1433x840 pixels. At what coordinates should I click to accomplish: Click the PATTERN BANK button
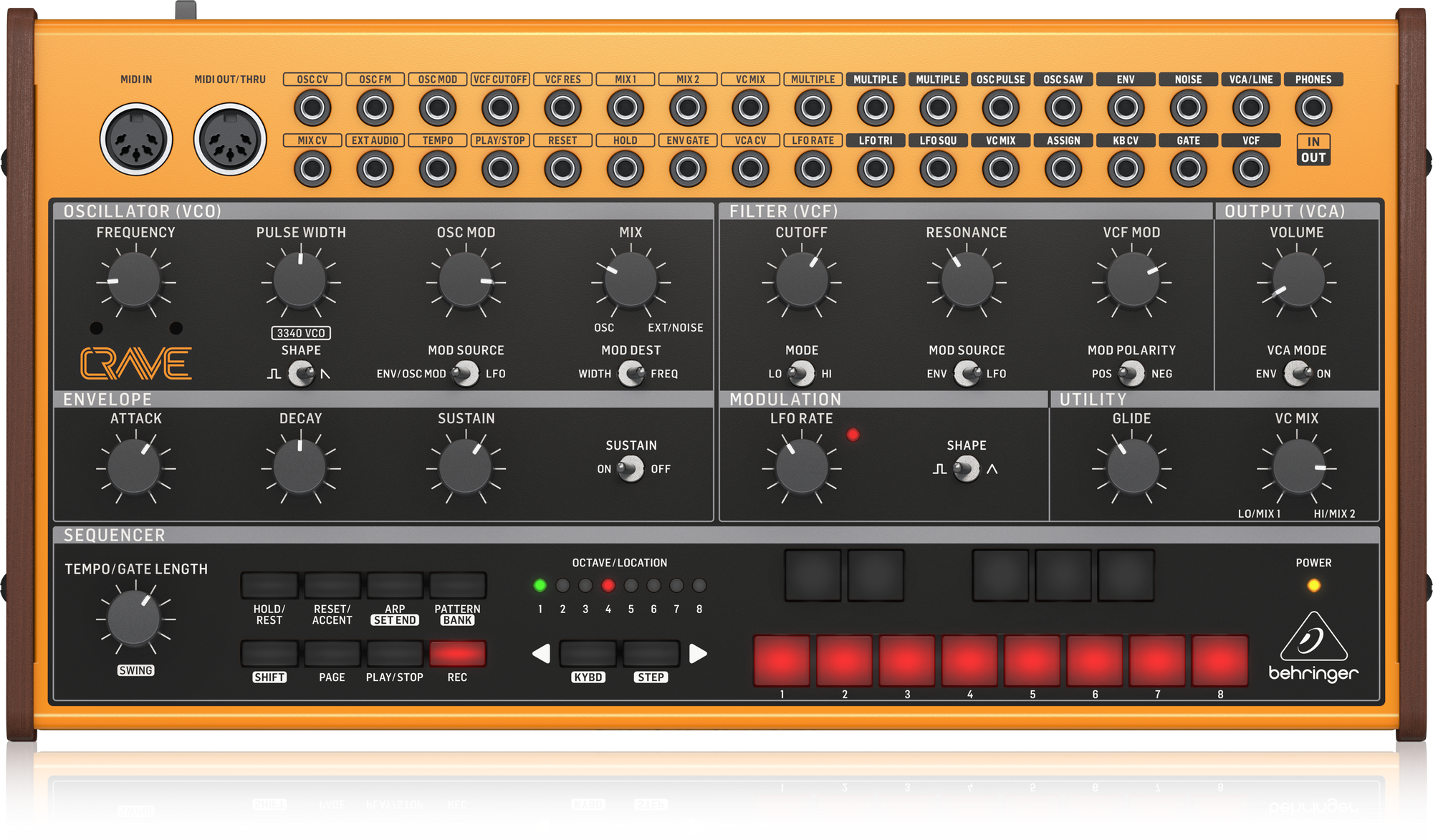point(457,585)
